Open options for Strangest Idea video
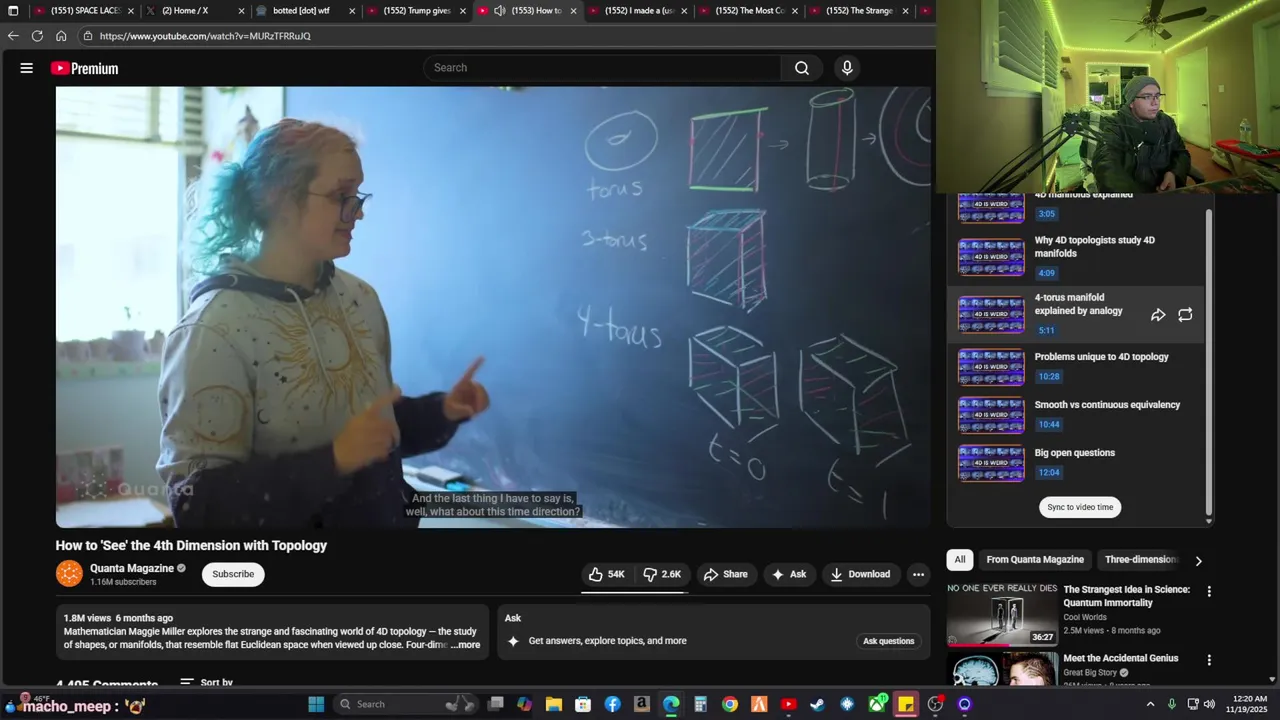The height and width of the screenshot is (720, 1280). click(1209, 592)
